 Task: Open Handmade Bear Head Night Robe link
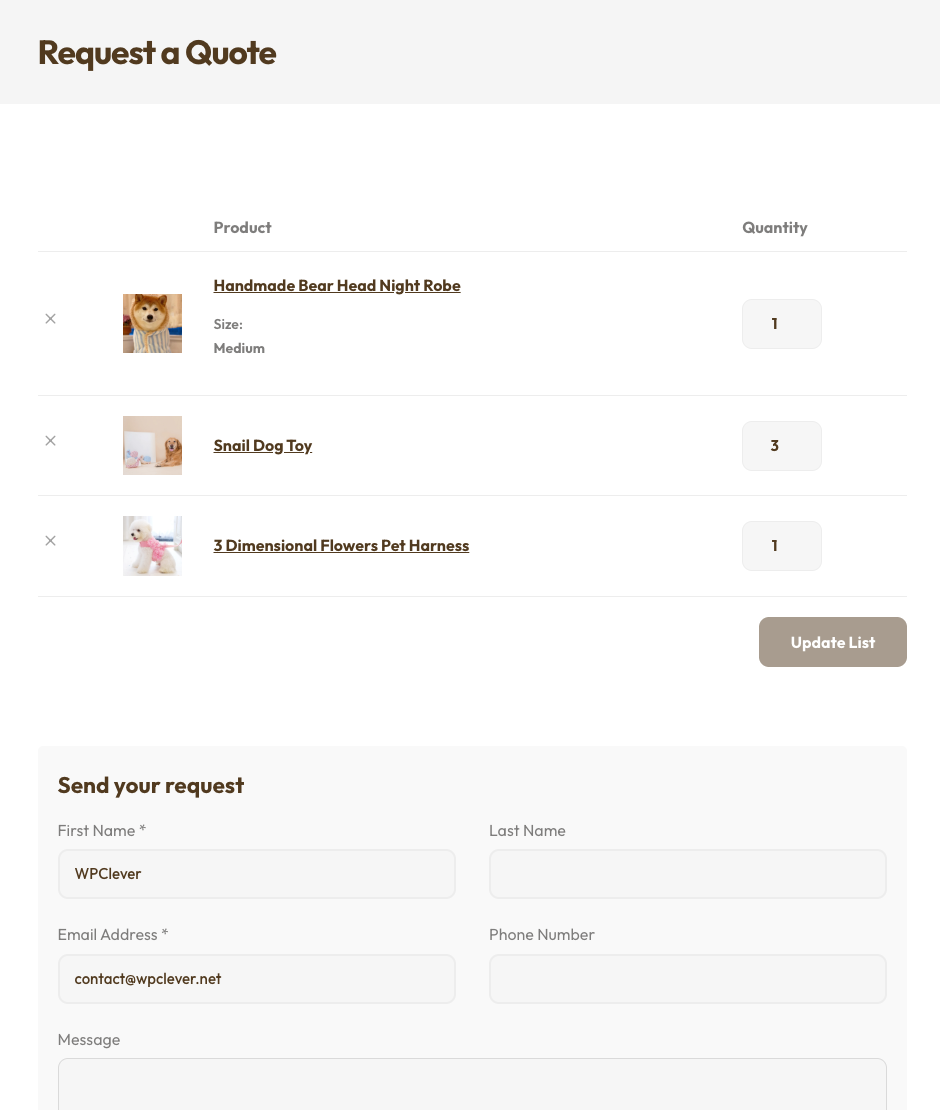[337, 286]
